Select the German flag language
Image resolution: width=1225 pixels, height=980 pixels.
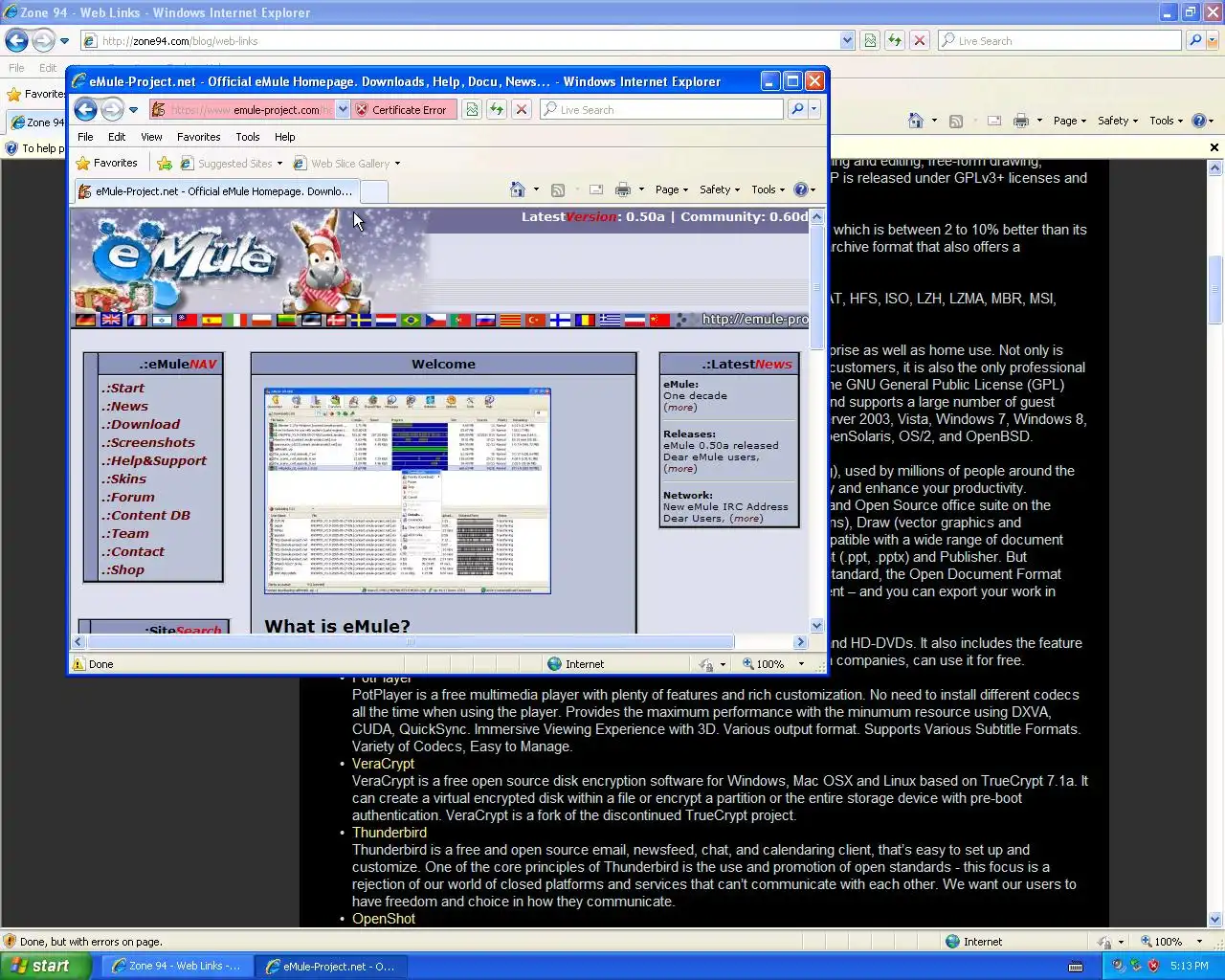point(86,320)
